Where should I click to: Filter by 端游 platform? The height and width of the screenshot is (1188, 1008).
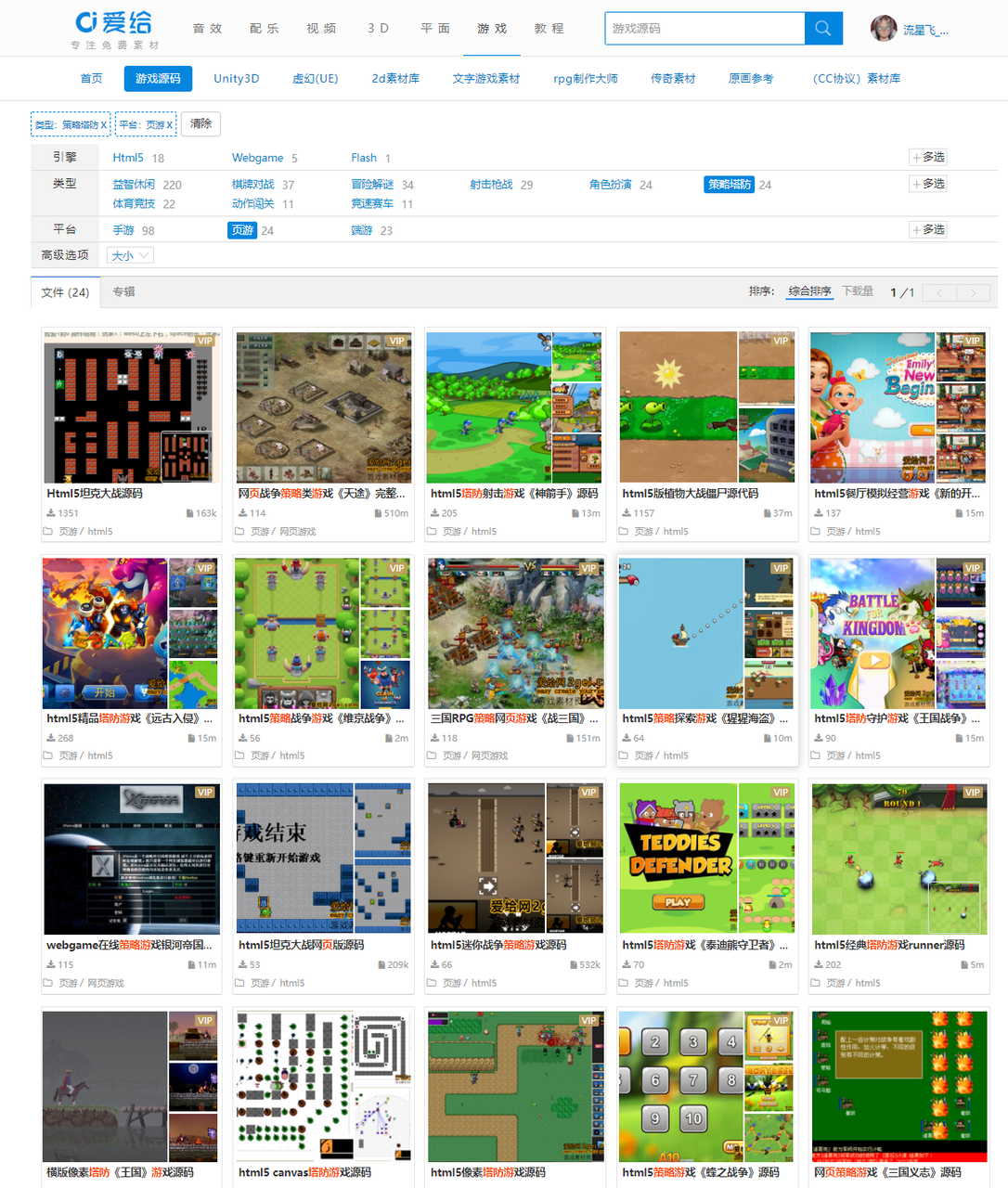pos(362,230)
